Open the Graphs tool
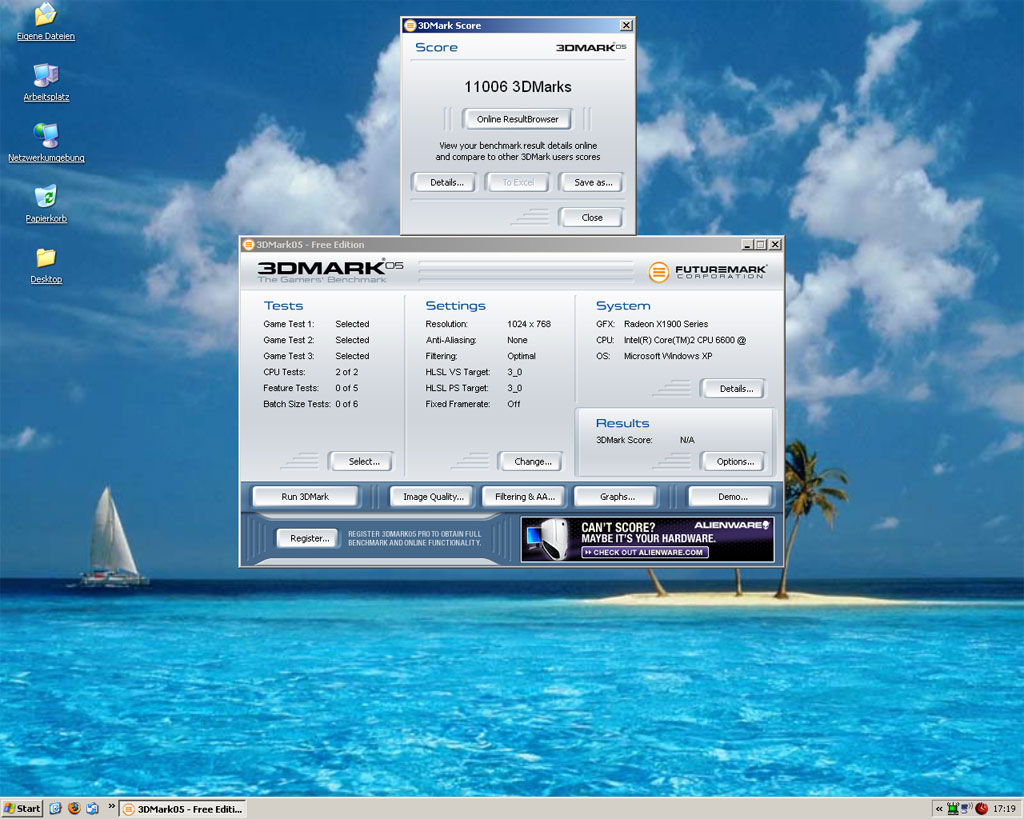The image size is (1024, 819). [x=617, y=496]
